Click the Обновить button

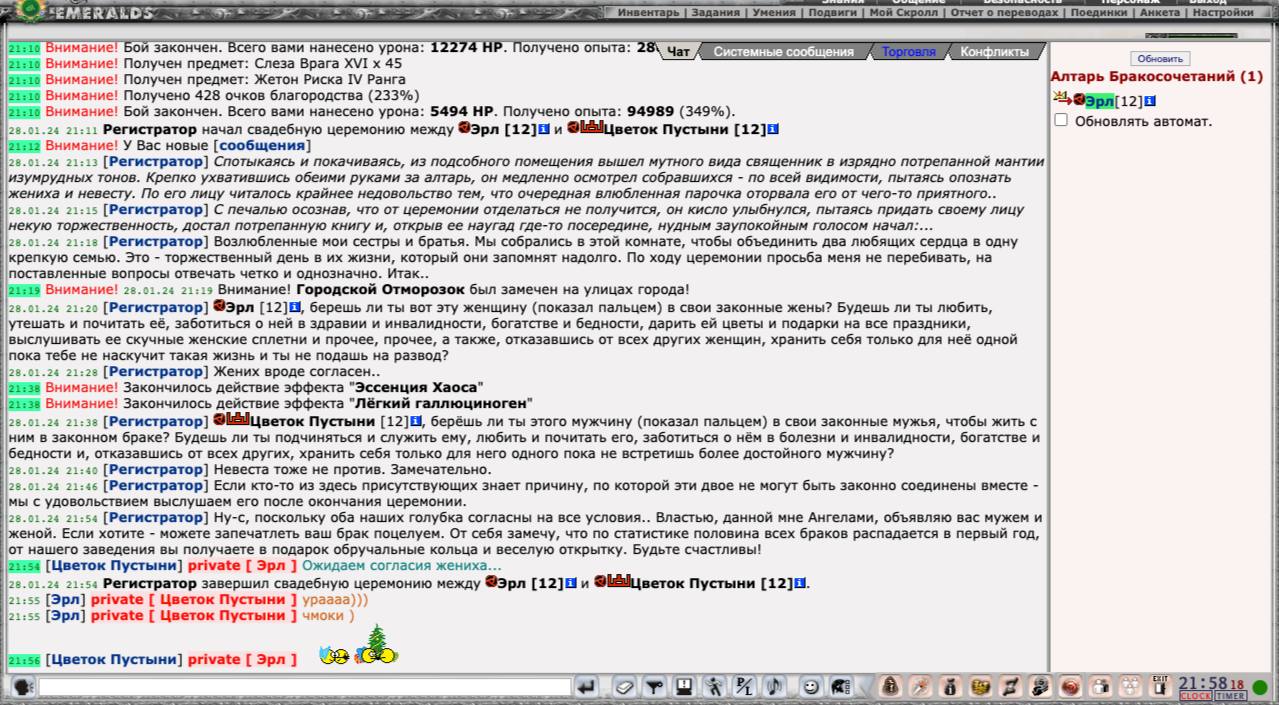pos(1160,59)
